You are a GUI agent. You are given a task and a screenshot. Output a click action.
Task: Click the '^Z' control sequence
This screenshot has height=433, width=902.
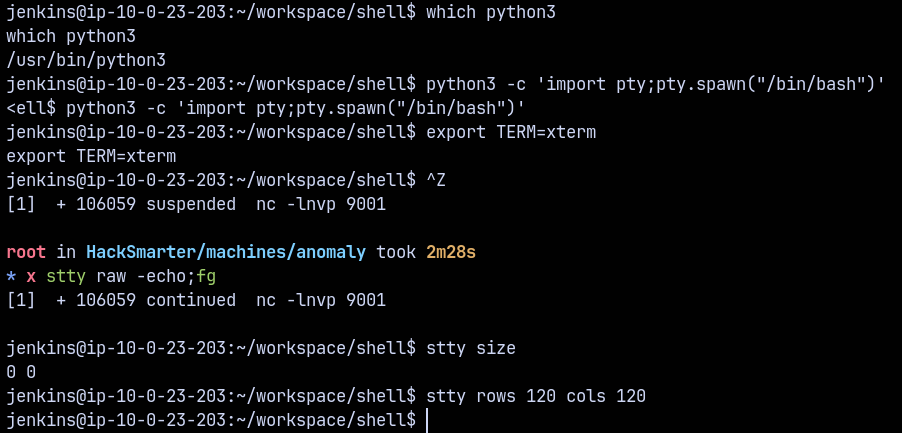[x=435, y=181]
